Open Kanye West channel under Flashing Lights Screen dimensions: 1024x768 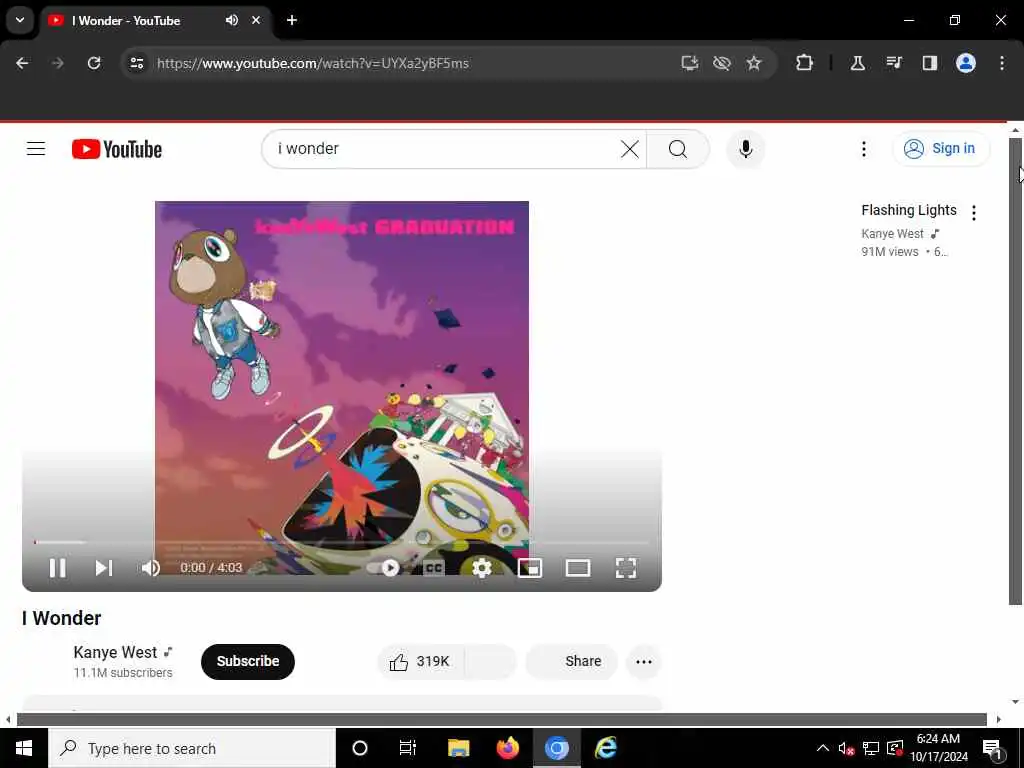[892, 234]
